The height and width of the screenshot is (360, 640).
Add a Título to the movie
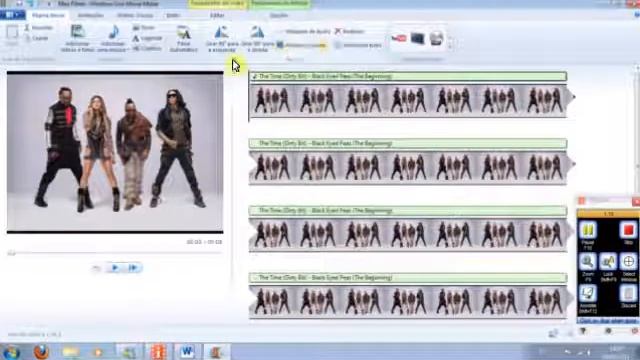[144, 27]
